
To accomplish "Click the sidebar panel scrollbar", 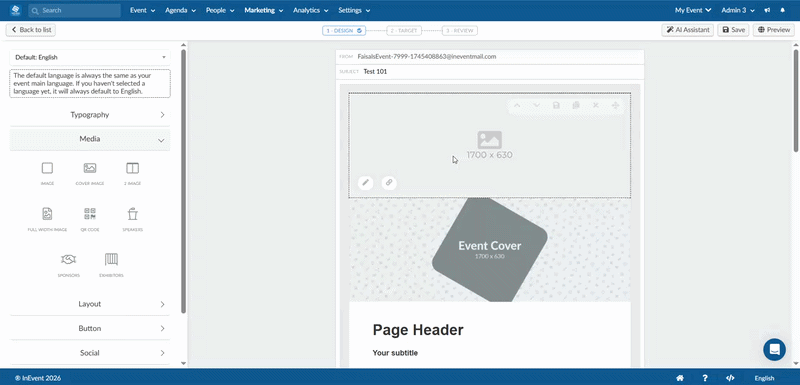I will point(184,181).
